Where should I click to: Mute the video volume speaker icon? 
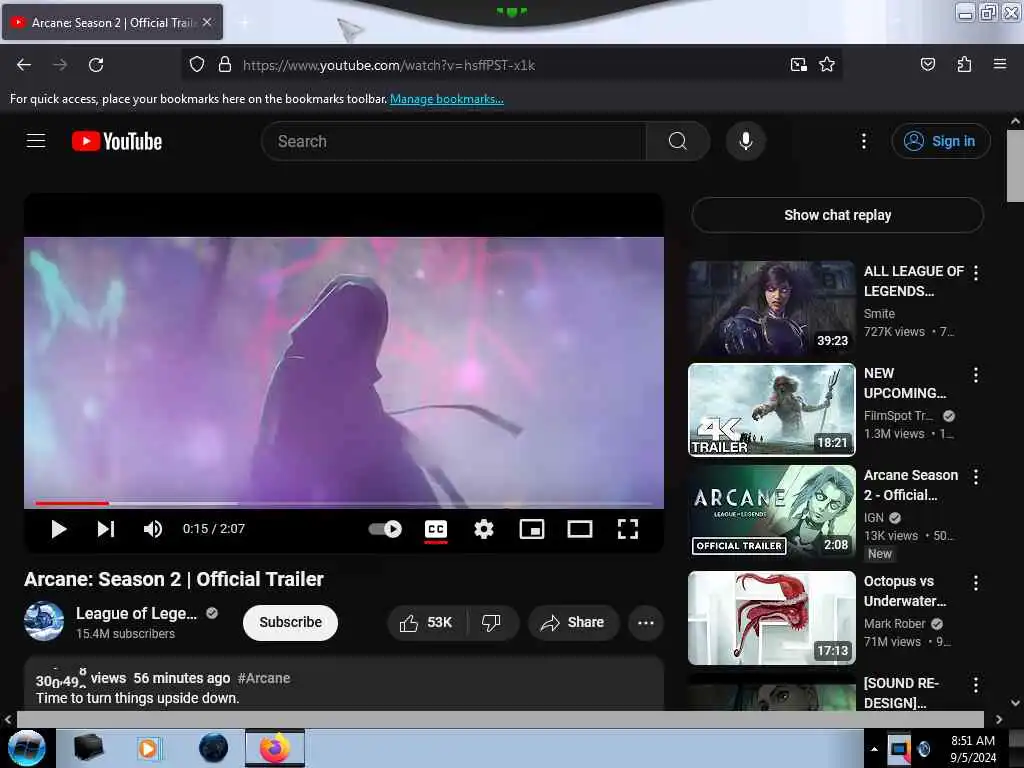pyautogui.click(x=153, y=529)
